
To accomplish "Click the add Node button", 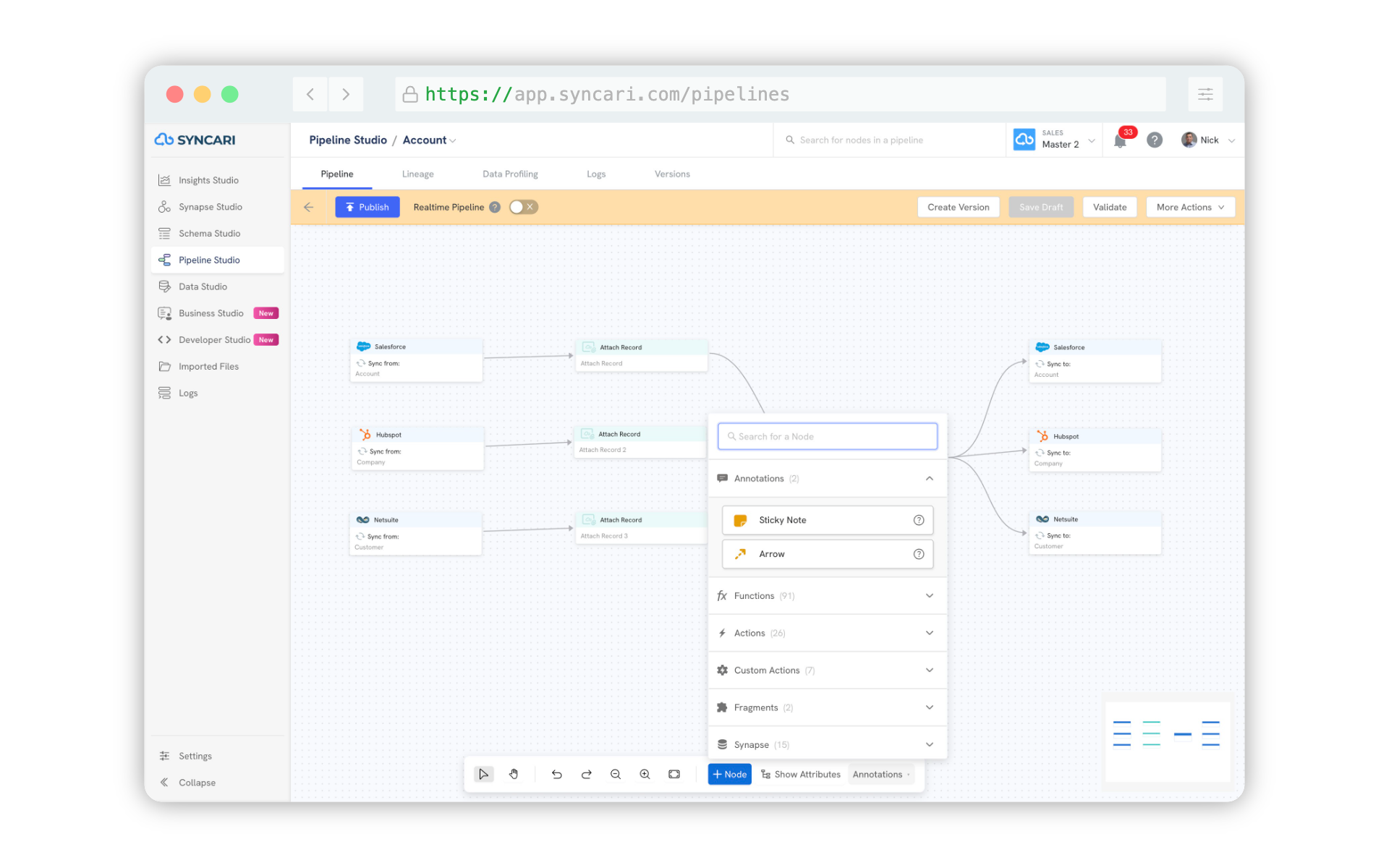I will [x=729, y=774].
